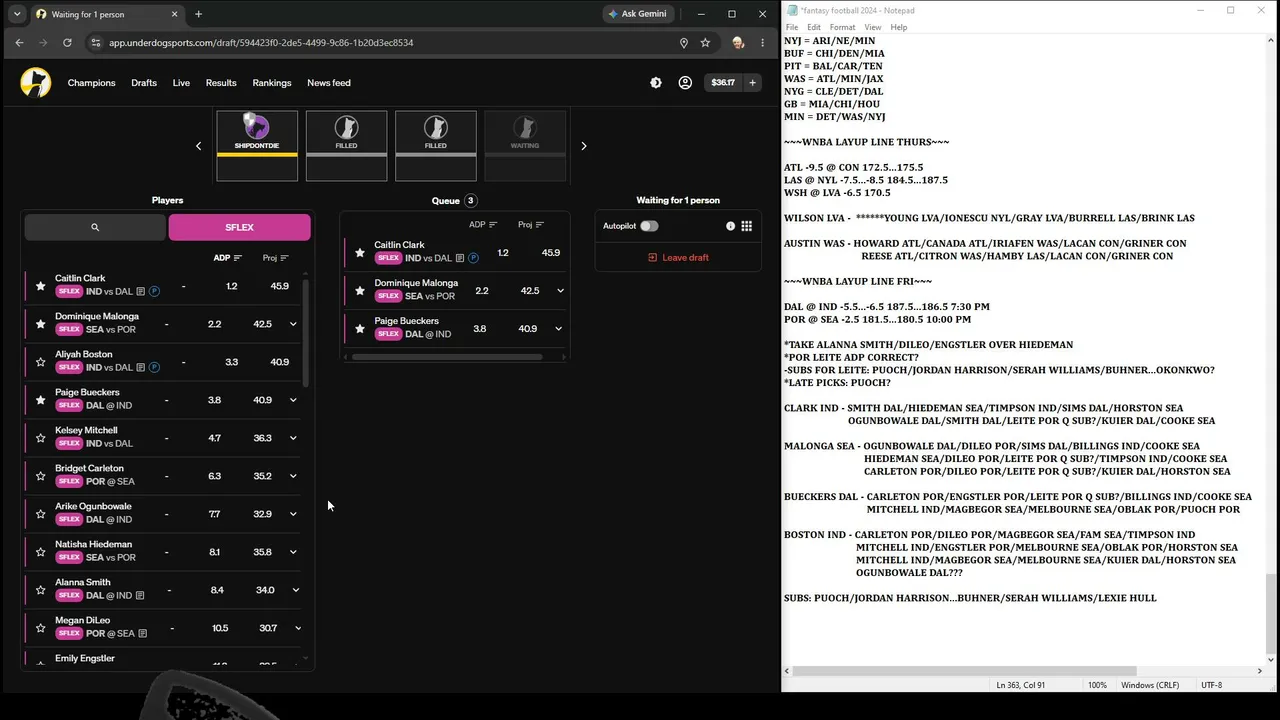The image size is (1280, 720).
Task: Show previous draft slots with left arrow
Action: [x=198, y=146]
